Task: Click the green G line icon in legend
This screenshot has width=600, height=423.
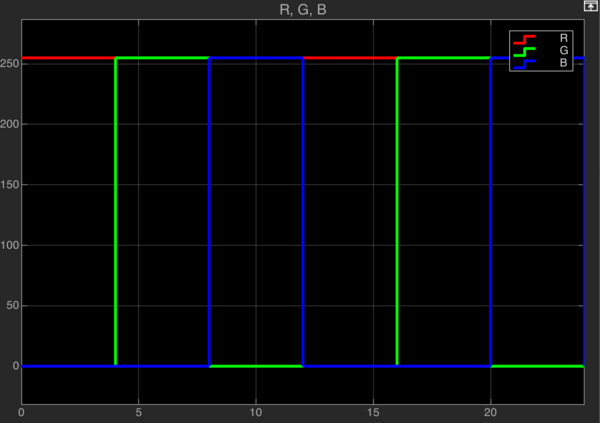Action: tap(525, 50)
